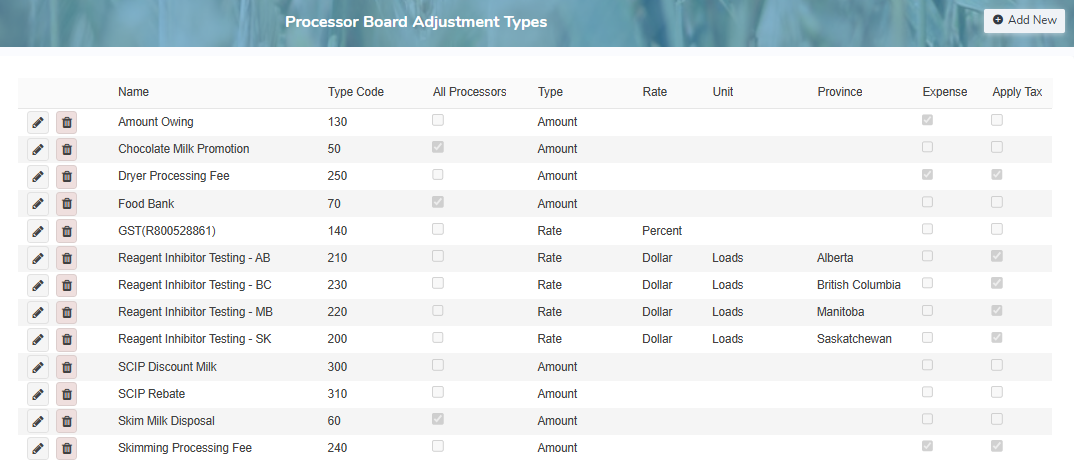Remove the Skim Milk Disposal entry
This screenshot has height=469, width=1074.
click(x=67, y=421)
